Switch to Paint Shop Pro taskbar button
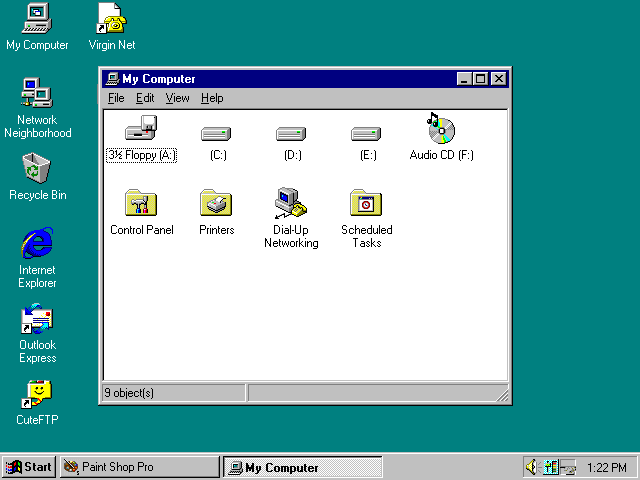This screenshot has width=640, height=480. tap(140, 467)
